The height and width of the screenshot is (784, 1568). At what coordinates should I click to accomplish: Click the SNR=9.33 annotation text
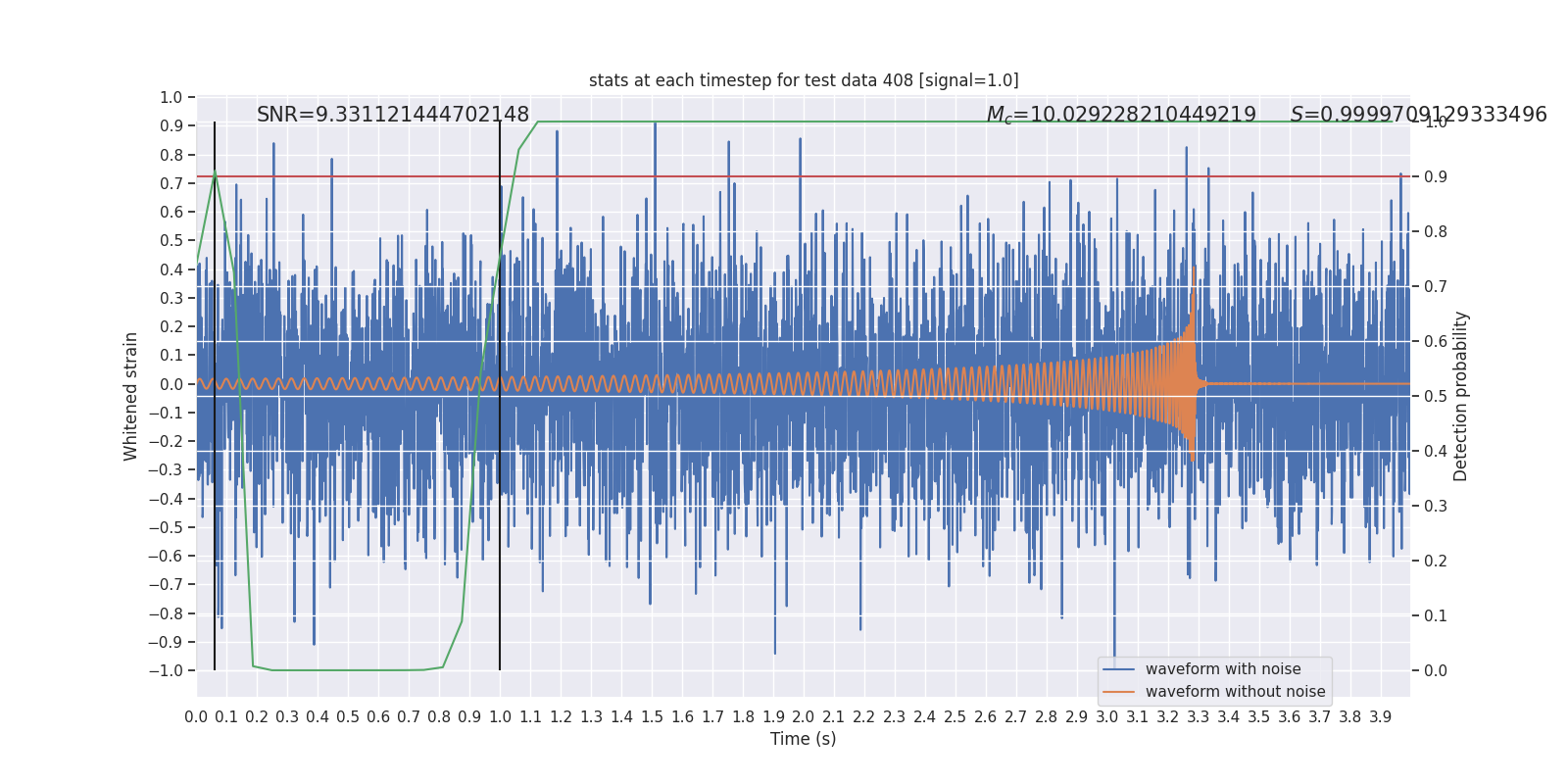click(x=393, y=115)
